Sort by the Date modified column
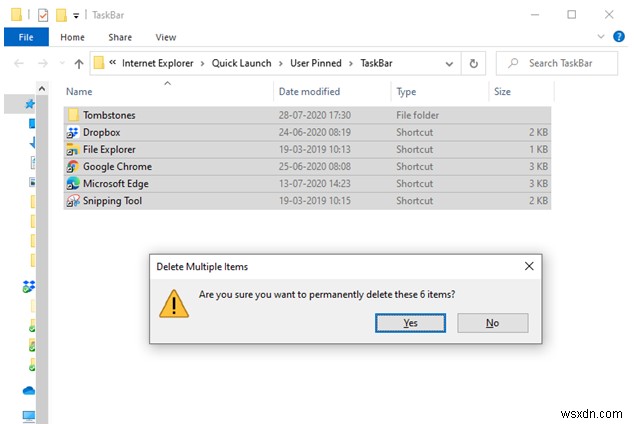The image size is (634, 424). (309, 92)
